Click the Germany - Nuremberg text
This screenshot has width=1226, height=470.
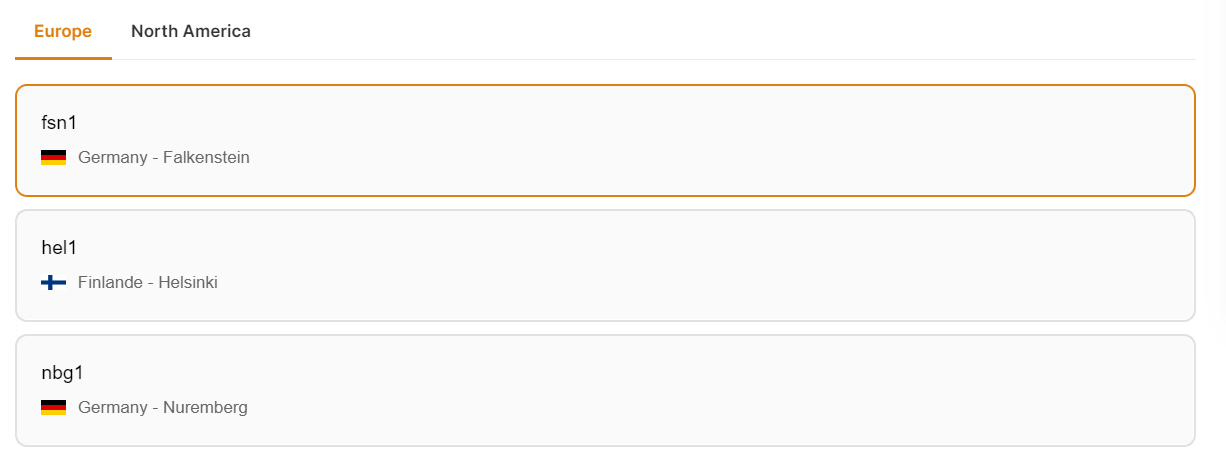pos(163,408)
